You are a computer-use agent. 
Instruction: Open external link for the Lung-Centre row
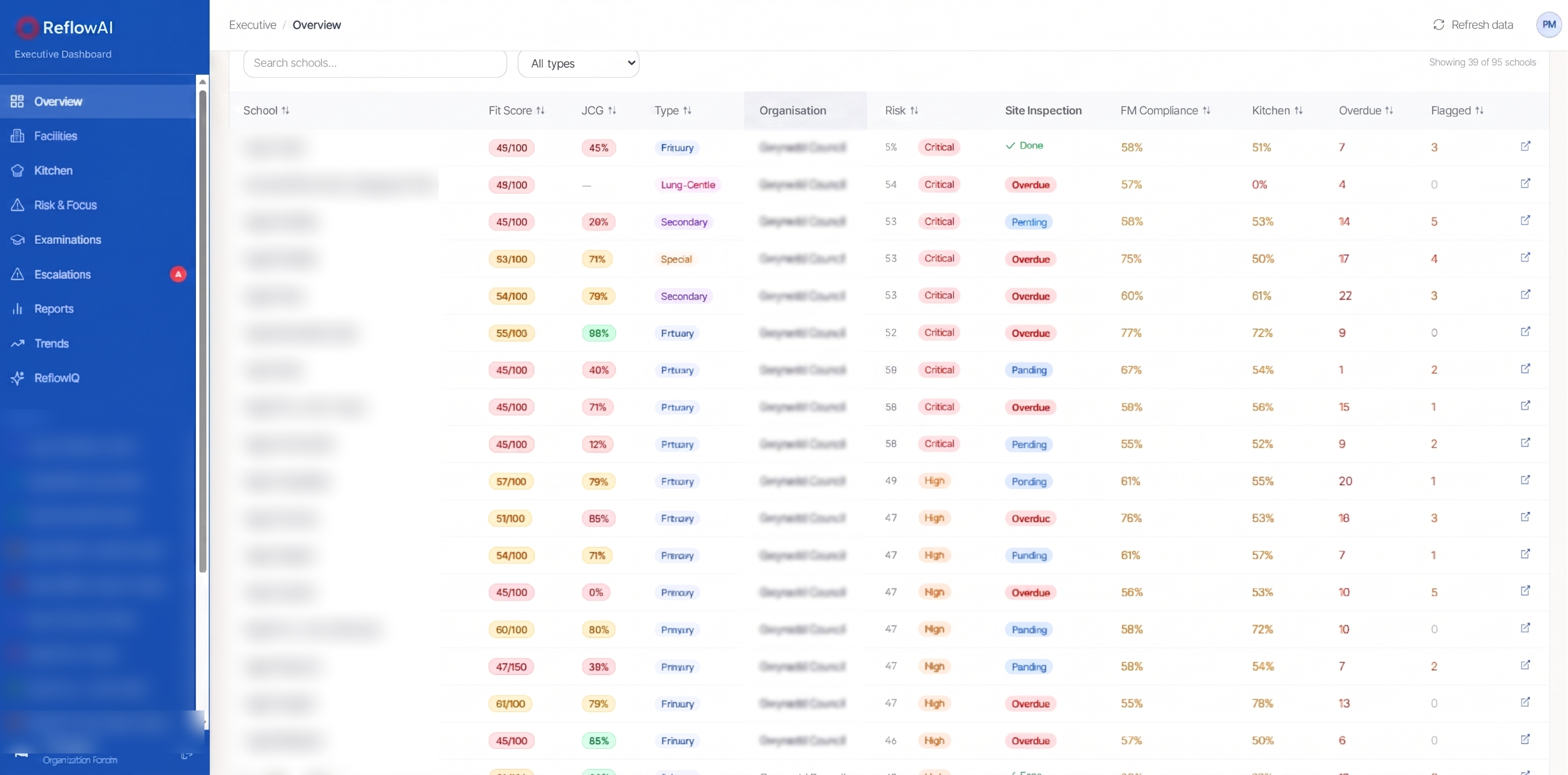(1525, 183)
